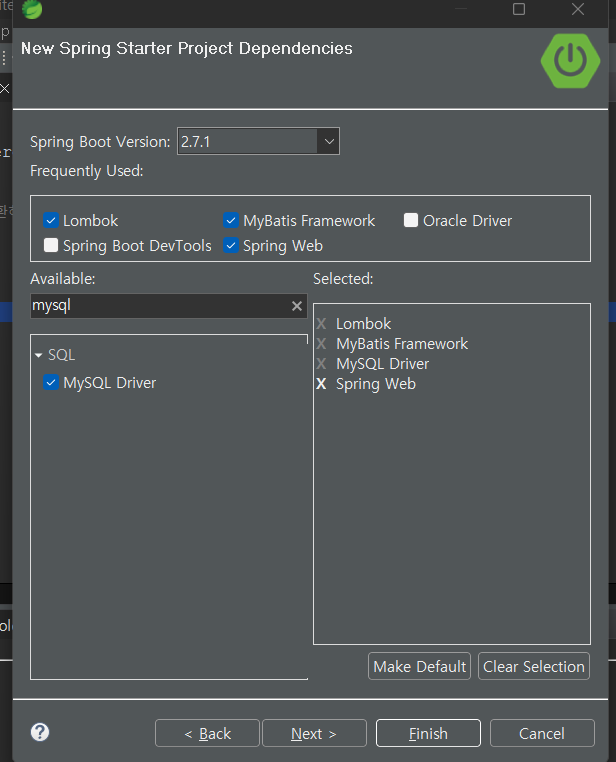Click the Make Default button
The height and width of the screenshot is (762, 616).
tap(419, 666)
